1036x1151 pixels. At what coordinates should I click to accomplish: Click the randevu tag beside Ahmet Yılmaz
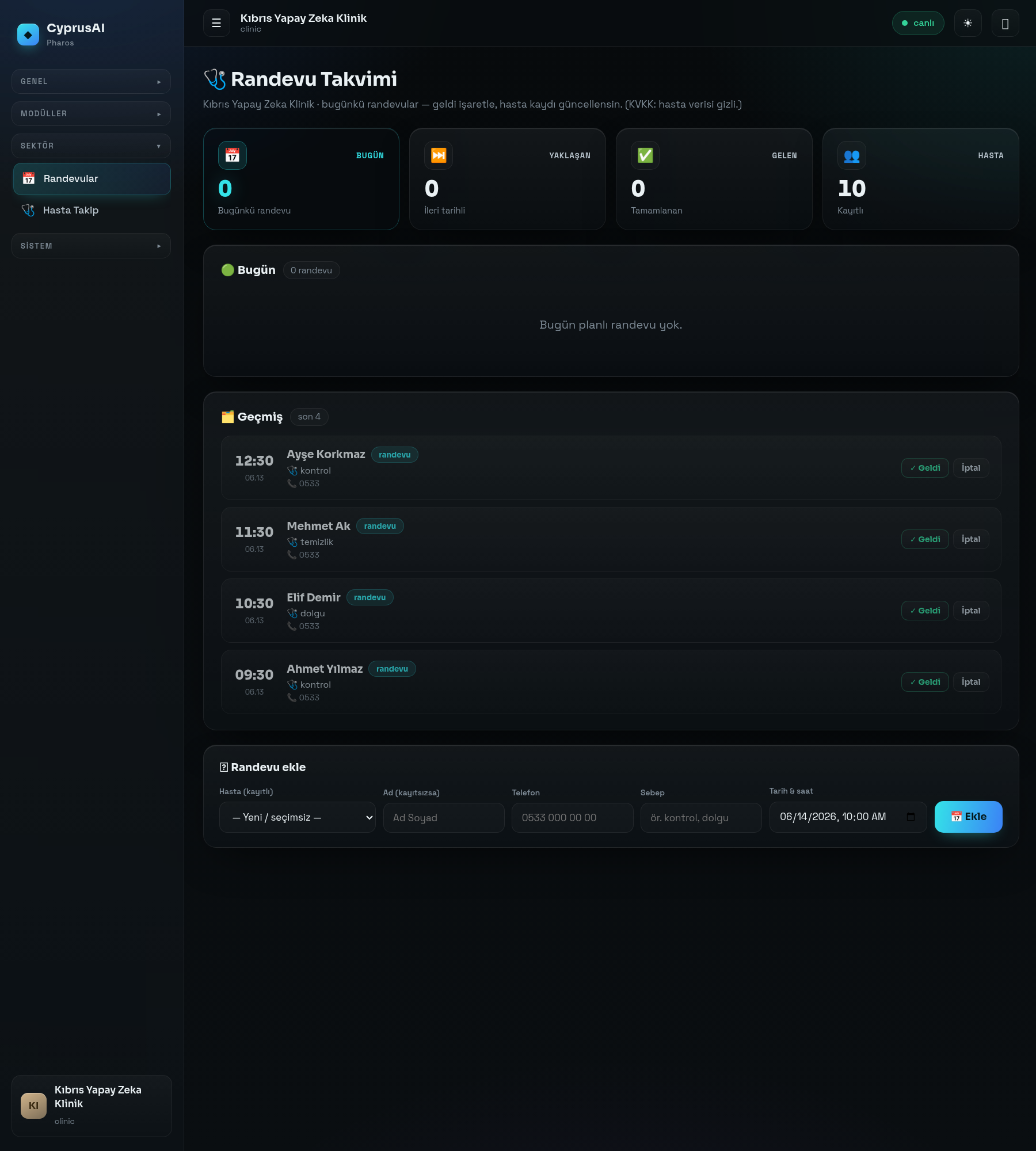(x=392, y=669)
